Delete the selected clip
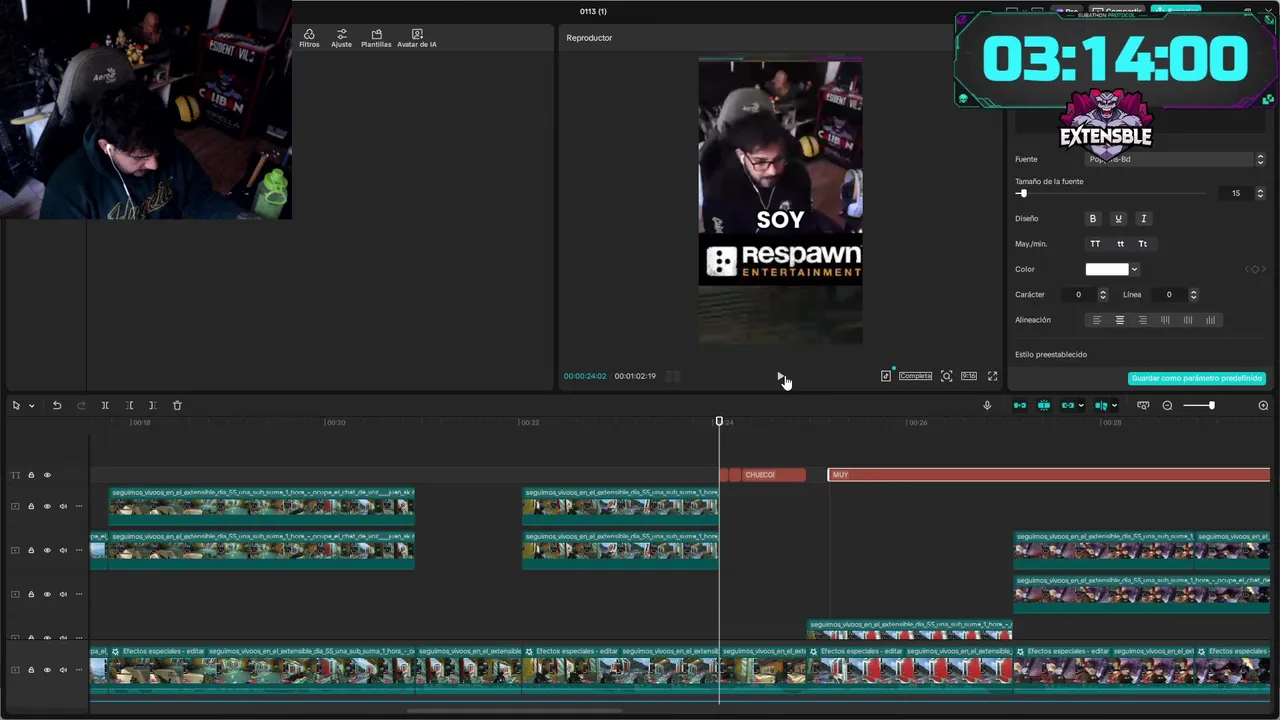Screen dimensions: 1280x720 [177, 405]
